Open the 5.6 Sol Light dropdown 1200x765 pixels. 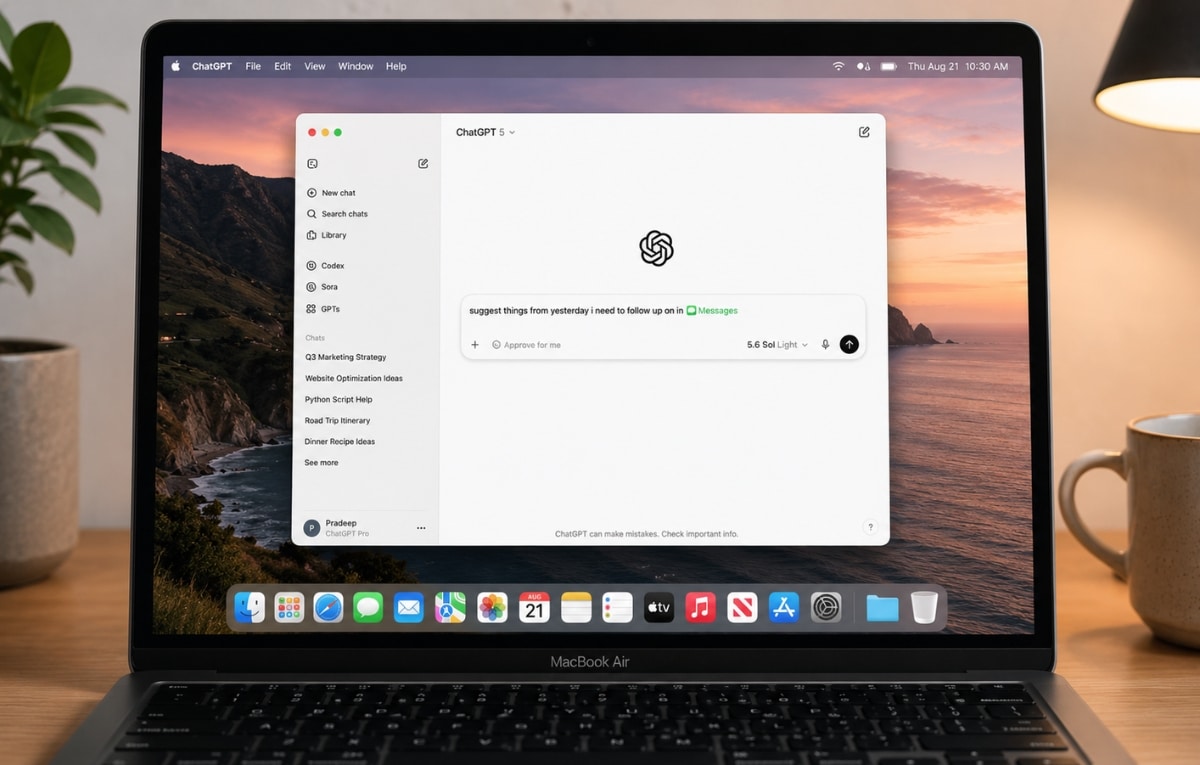click(777, 345)
